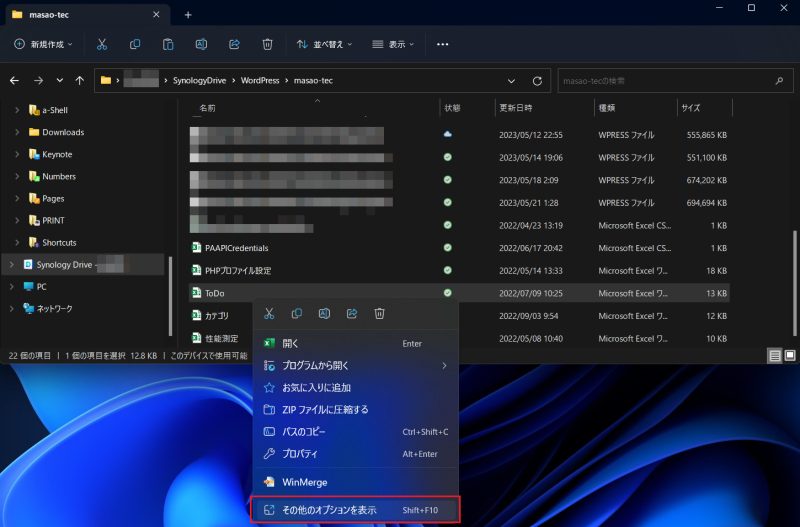The height and width of the screenshot is (527, 800).
Task: Select 開く in the context menu
Action: click(x=356, y=343)
